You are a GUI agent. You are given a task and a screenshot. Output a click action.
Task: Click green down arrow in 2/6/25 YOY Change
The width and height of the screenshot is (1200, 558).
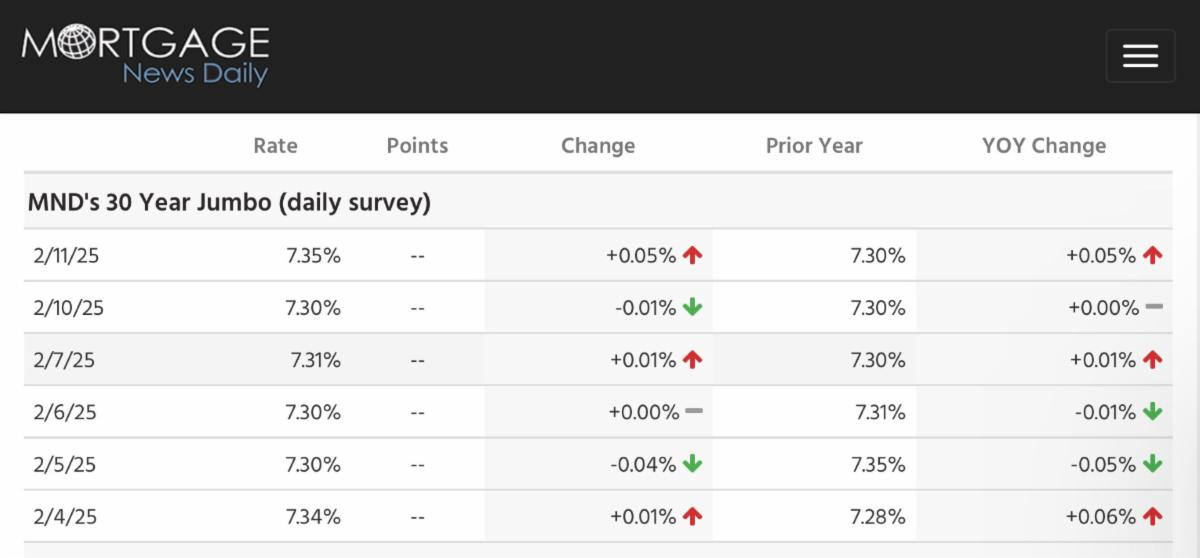tap(1152, 412)
